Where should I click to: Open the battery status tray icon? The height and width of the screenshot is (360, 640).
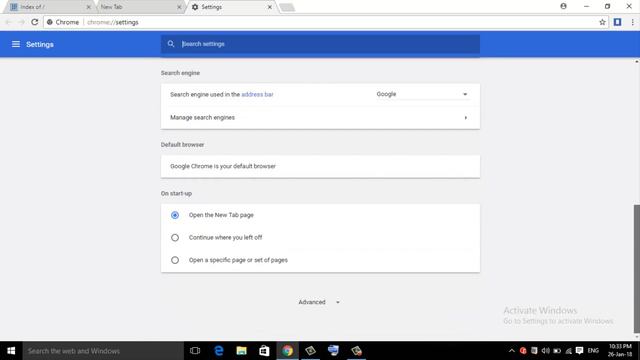coord(557,351)
